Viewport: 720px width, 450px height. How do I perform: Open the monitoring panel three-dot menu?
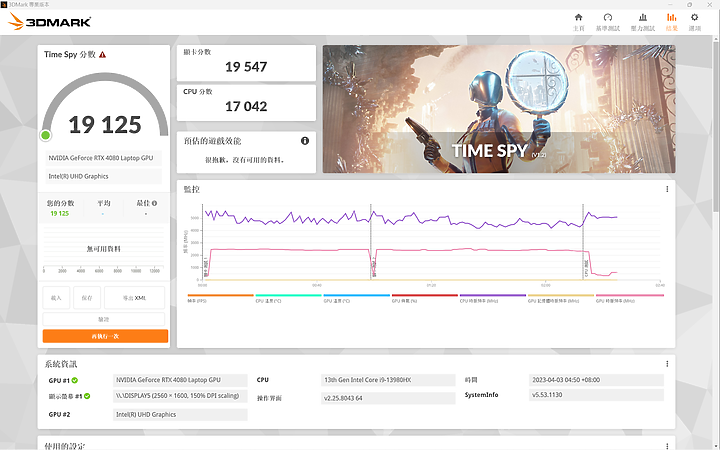pos(667,189)
